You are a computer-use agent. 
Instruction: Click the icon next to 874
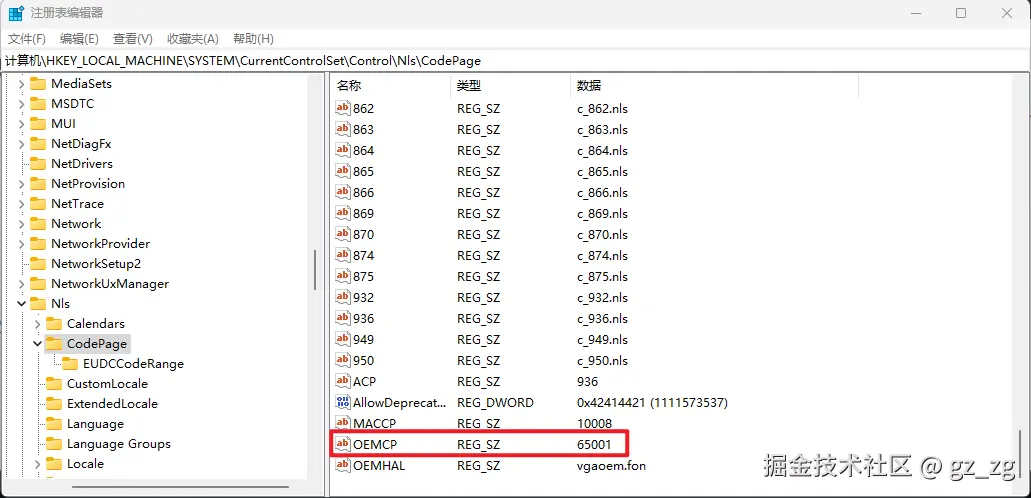click(343, 256)
